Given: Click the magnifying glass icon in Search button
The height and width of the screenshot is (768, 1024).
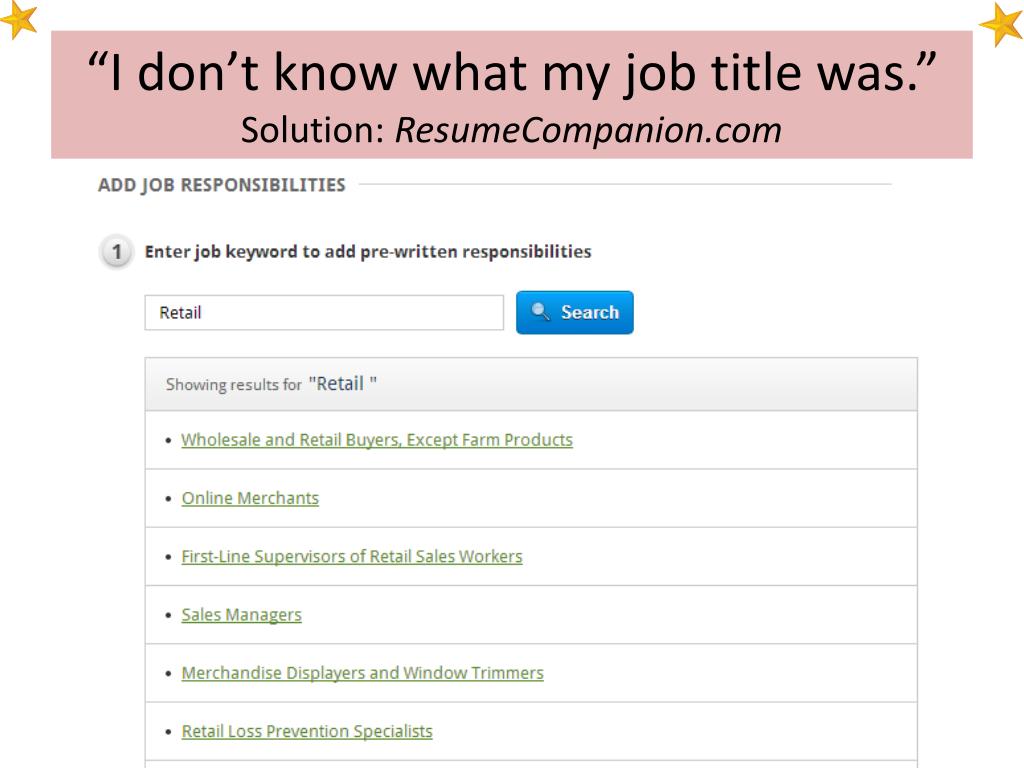Looking at the screenshot, I should click(540, 312).
